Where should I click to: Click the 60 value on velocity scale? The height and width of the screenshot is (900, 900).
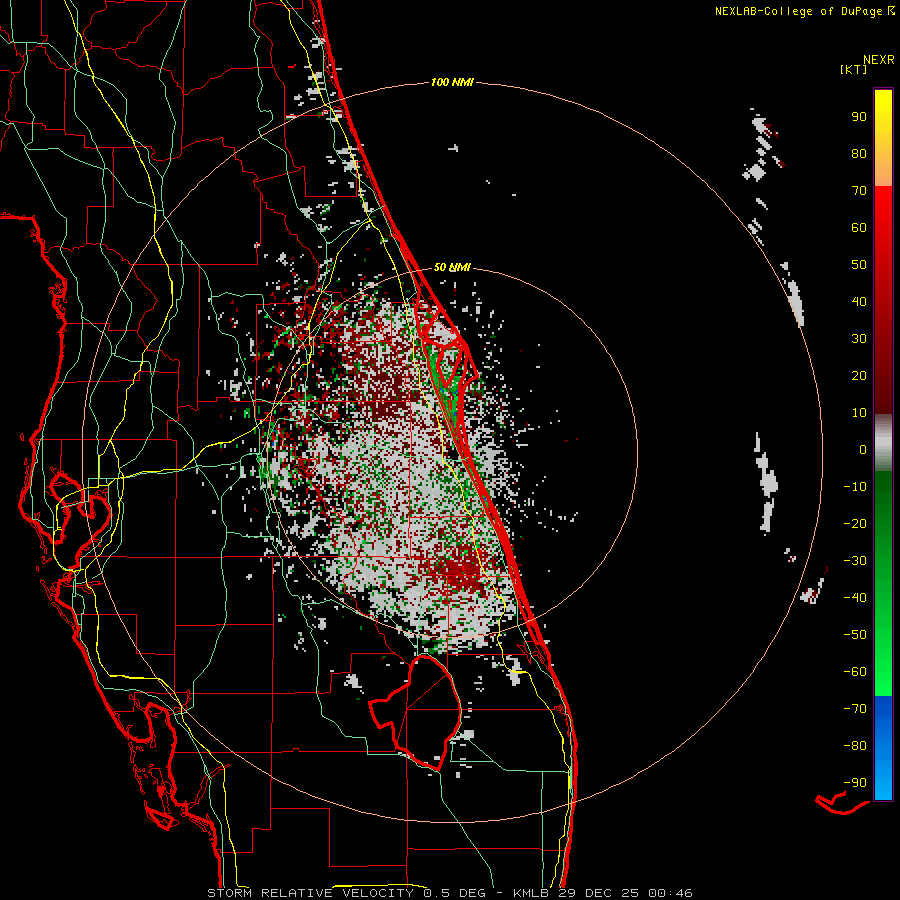859,228
